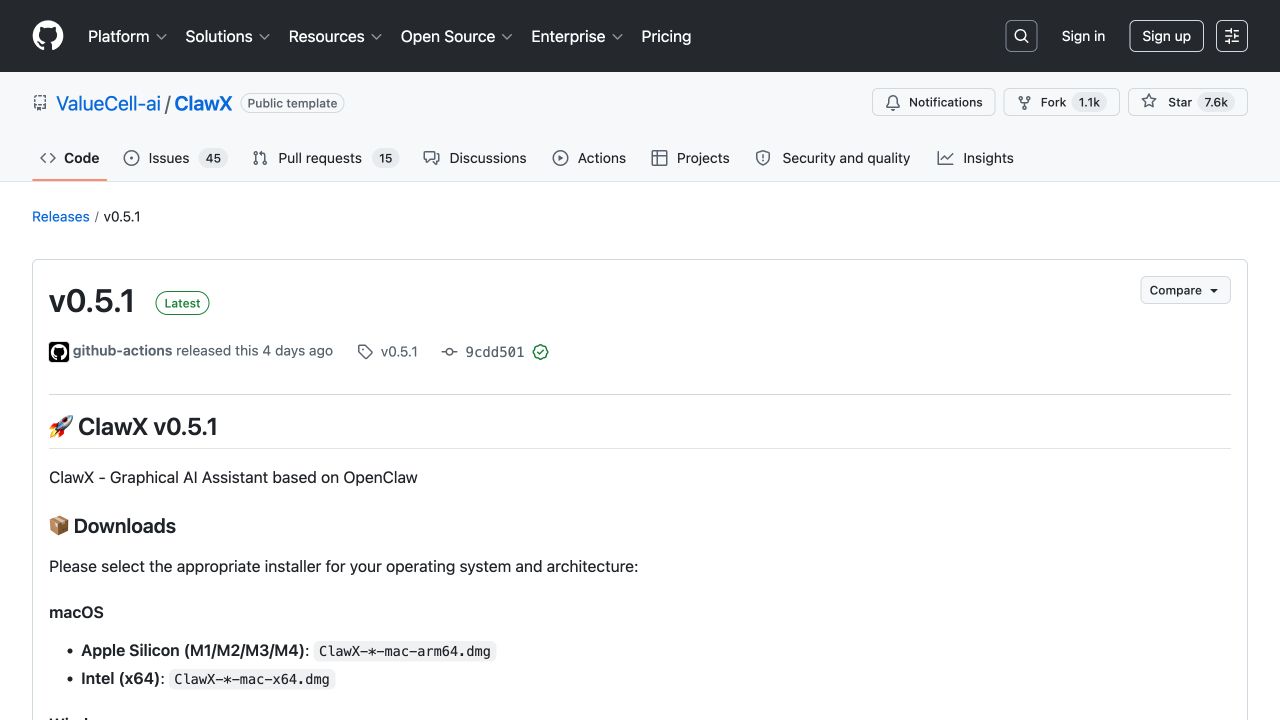Click the Notifications button
The image size is (1280, 720).
934,102
